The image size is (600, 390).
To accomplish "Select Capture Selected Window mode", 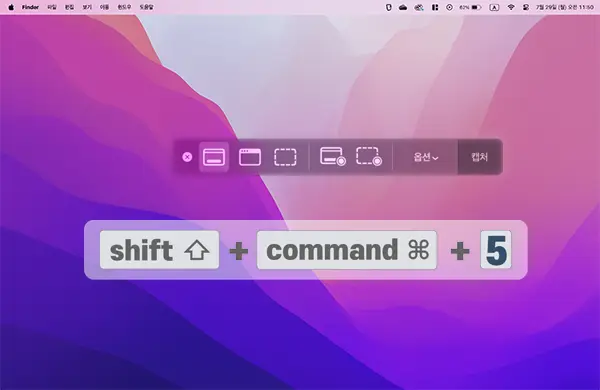I will [250, 157].
